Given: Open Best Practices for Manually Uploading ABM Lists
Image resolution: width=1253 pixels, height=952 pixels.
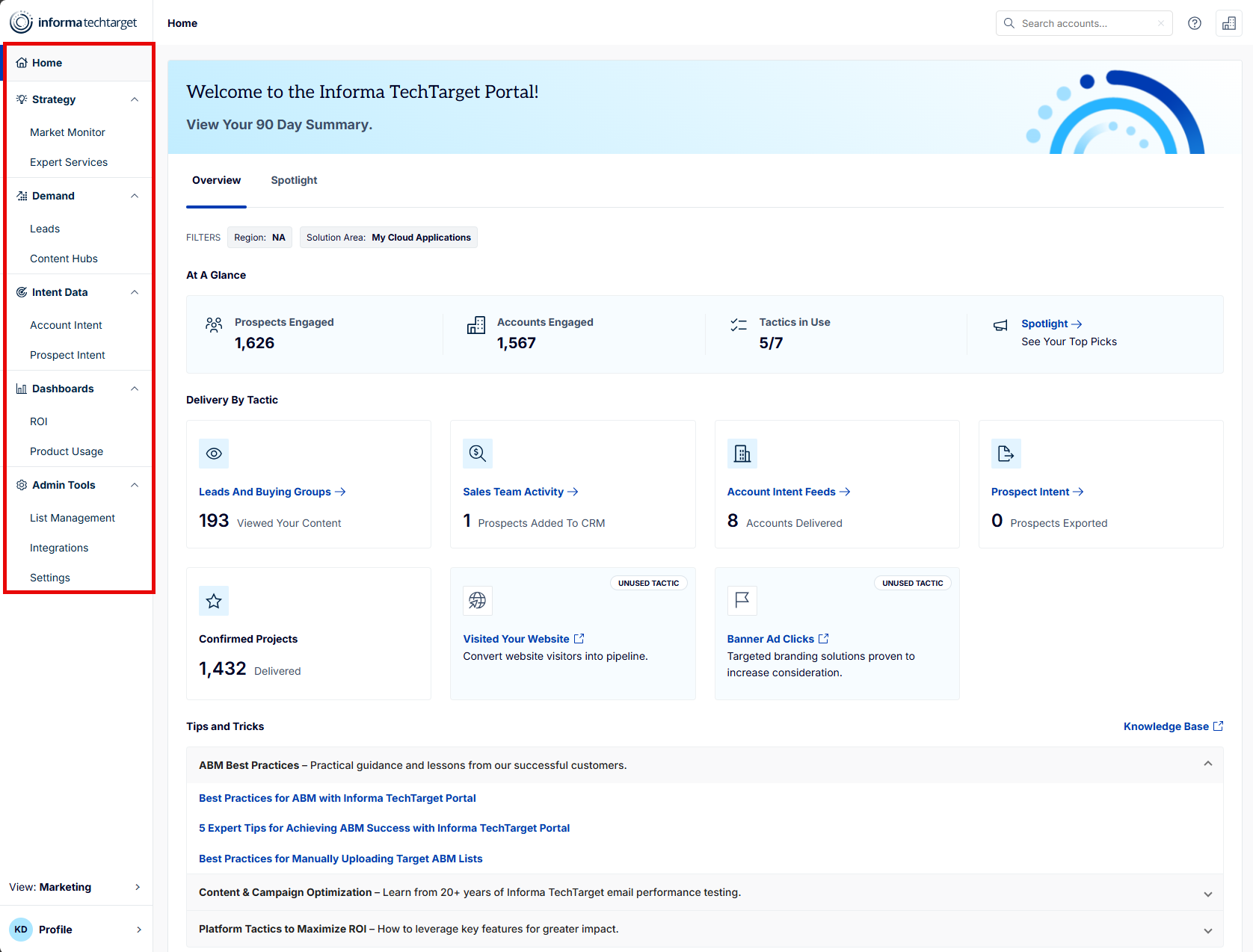Looking at the screenshot, I should [341, 859].
